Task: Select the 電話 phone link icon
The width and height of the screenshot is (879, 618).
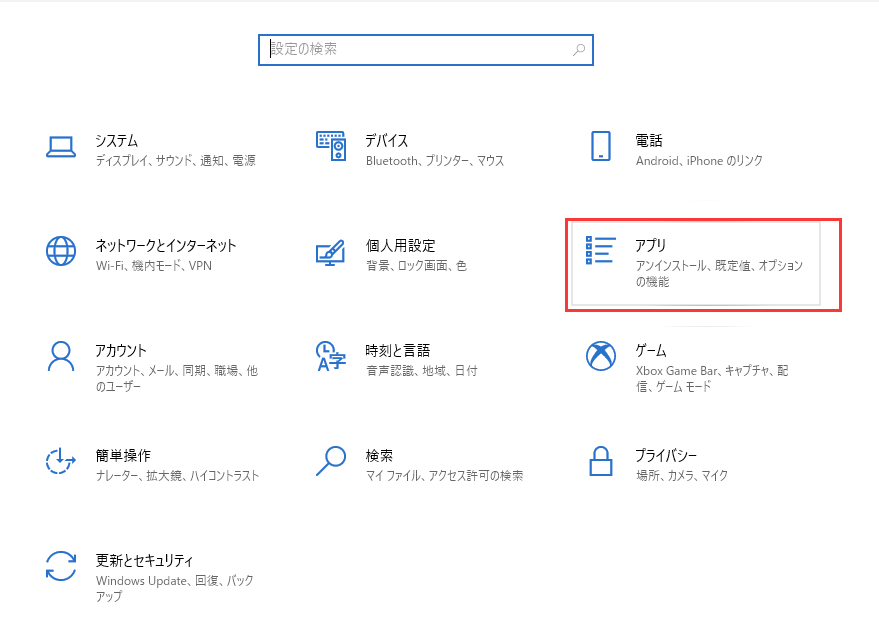Action: [601, 146]
